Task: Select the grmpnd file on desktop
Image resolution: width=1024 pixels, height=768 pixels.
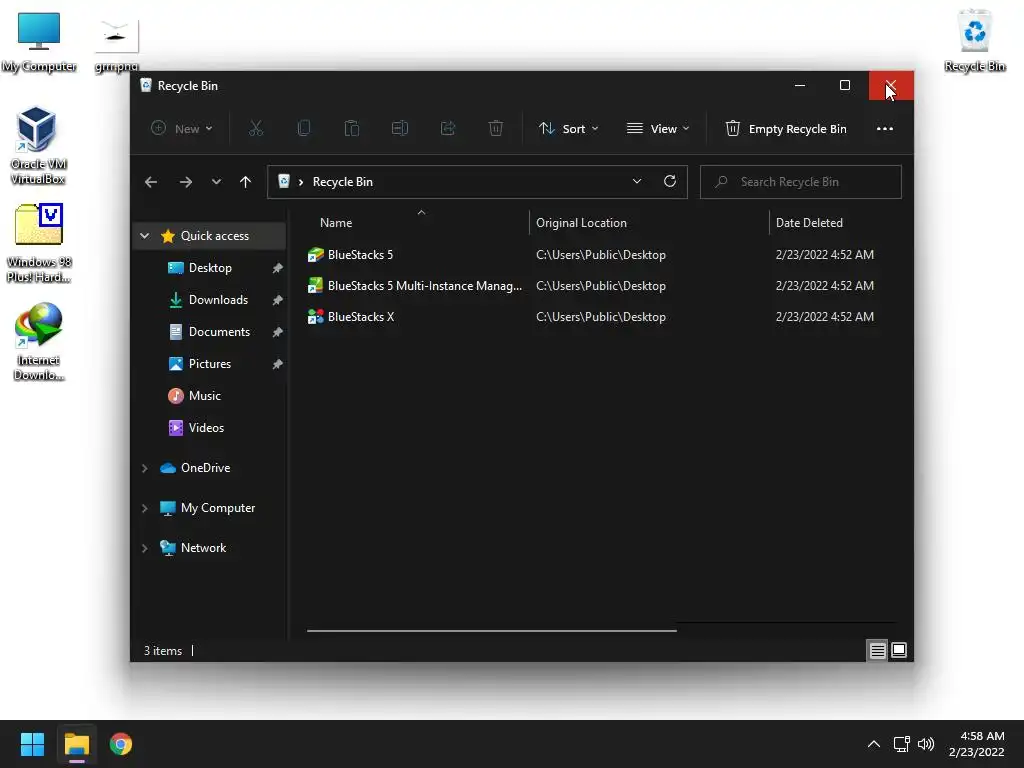Action: 116,44
